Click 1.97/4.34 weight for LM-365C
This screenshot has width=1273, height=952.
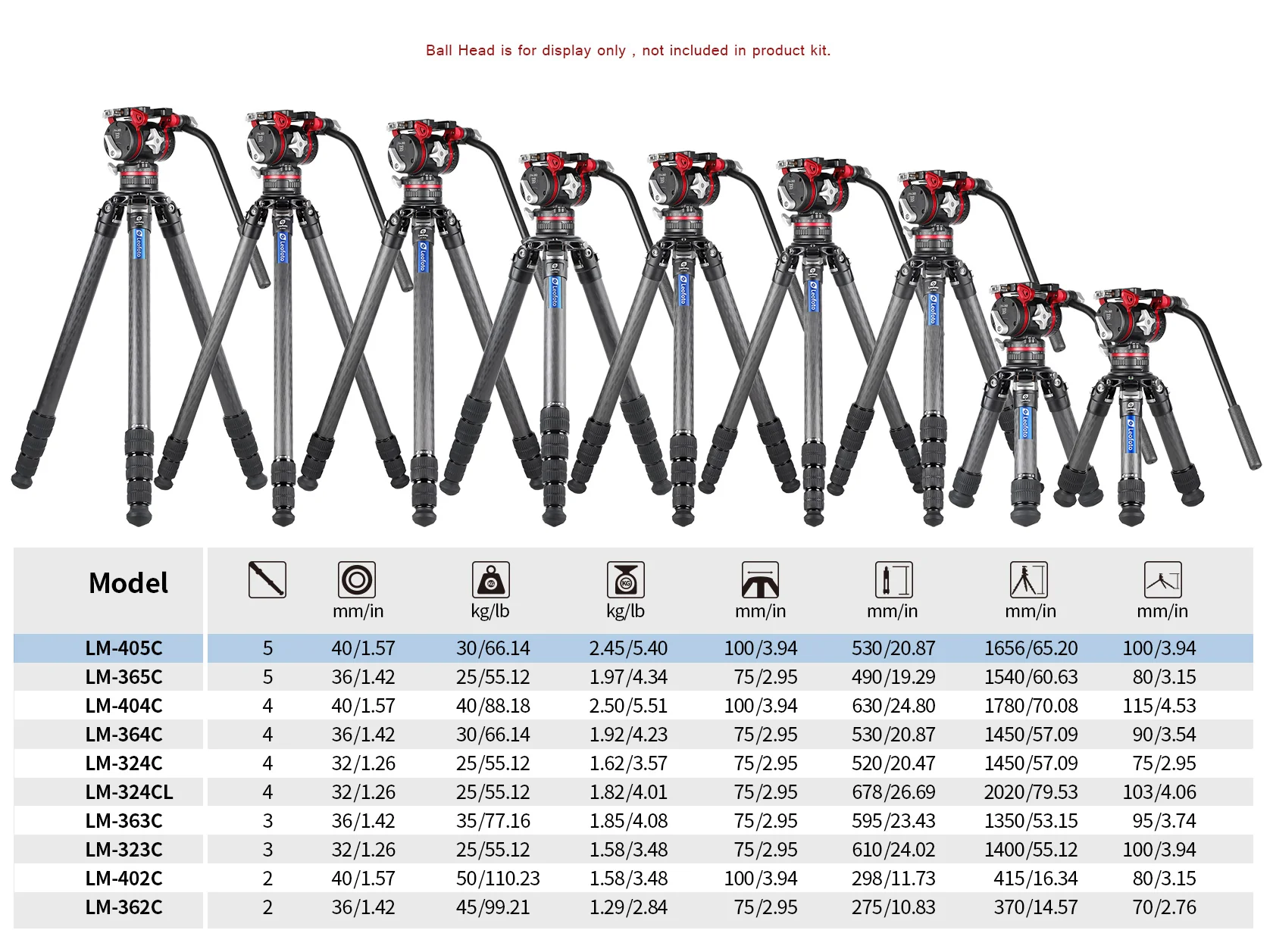click(628, 677)
